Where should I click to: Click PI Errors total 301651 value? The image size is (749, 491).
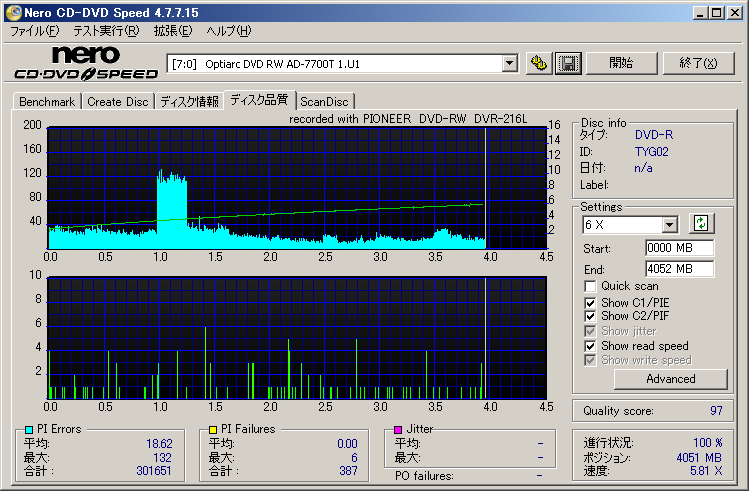154,471
